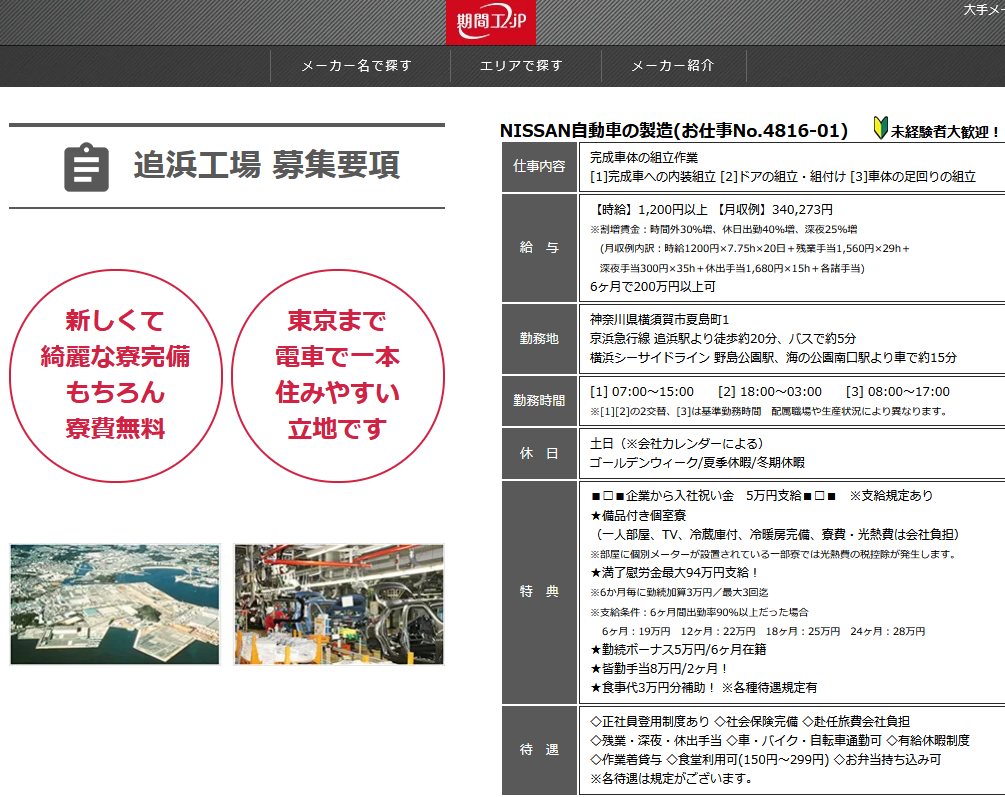Click the NISSAN自動車の製造 job title
Screen dimensions: 1005x797
[x=674, y=131]
